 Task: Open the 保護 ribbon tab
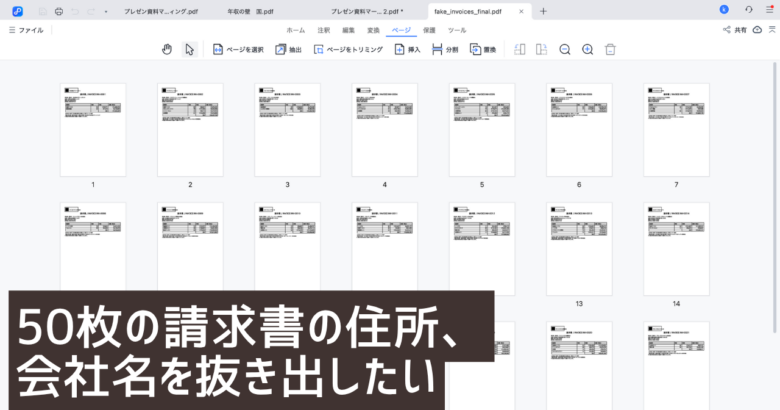[429, 30]
